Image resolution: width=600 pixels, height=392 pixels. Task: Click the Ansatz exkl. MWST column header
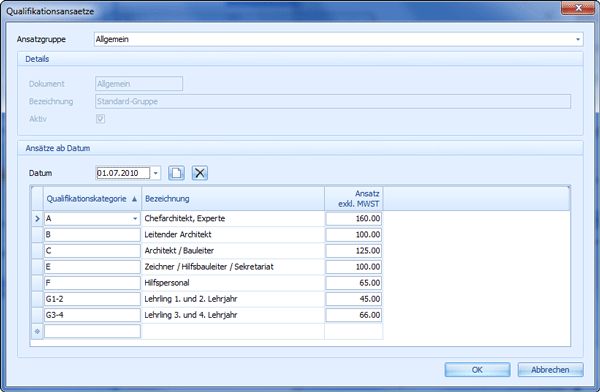point(354,199)
